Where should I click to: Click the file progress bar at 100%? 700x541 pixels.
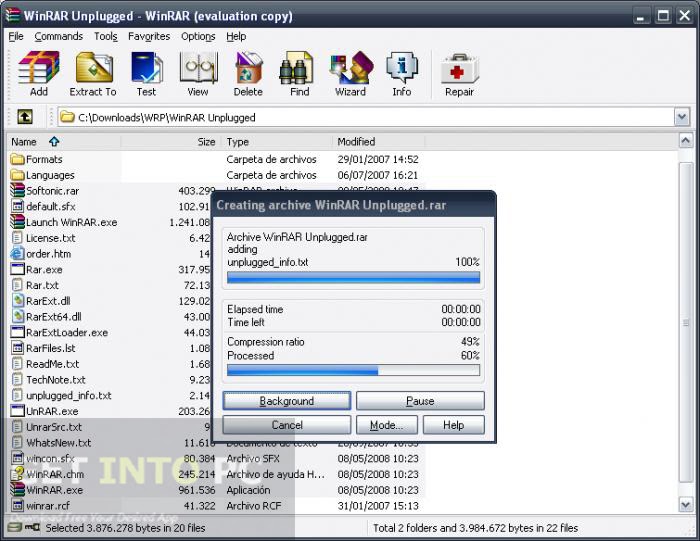pos(354,278)
